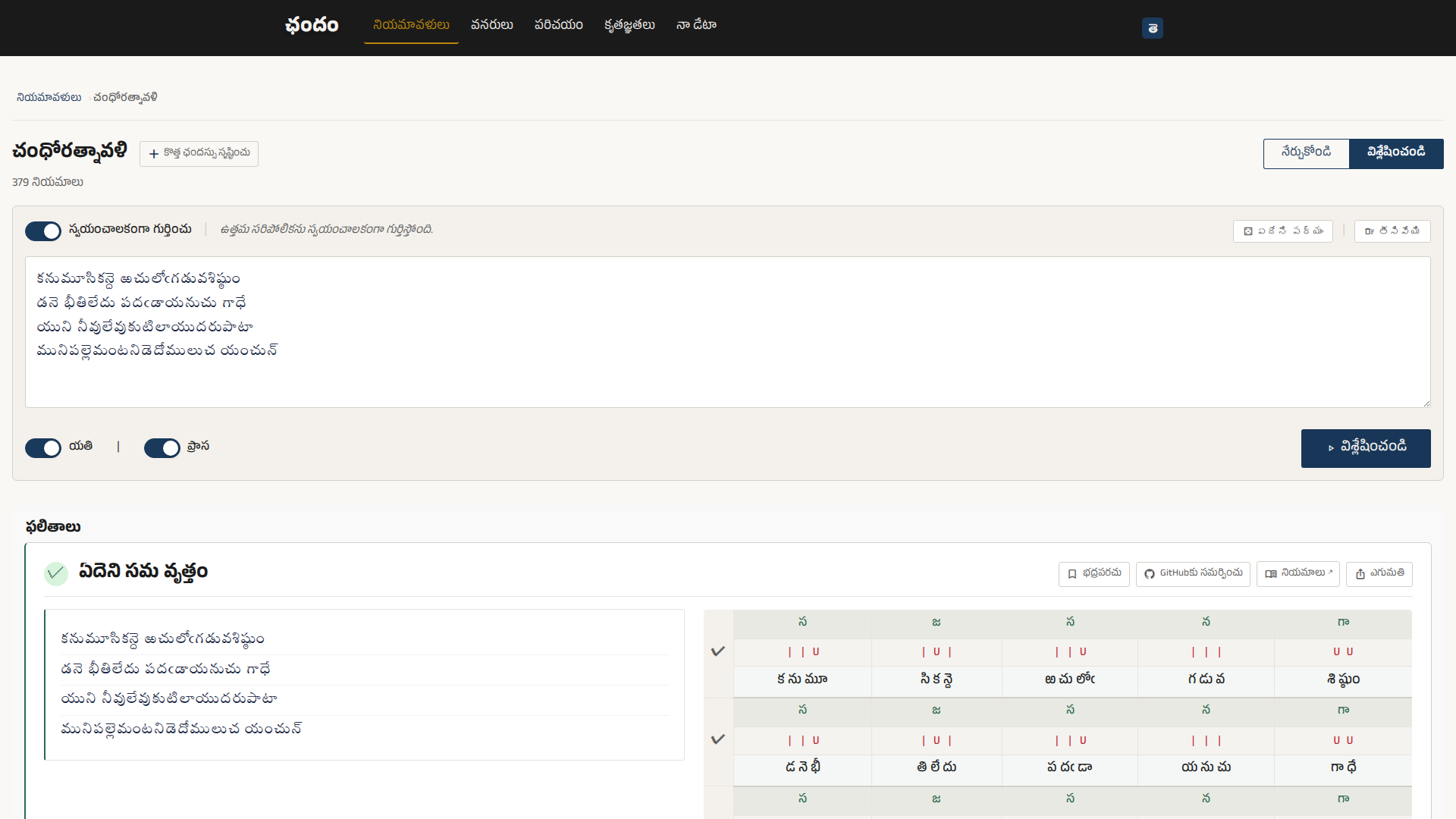This screenshot has width=1456, height=819.
Task: Click inside the poem text area
Action: (728, 332)
